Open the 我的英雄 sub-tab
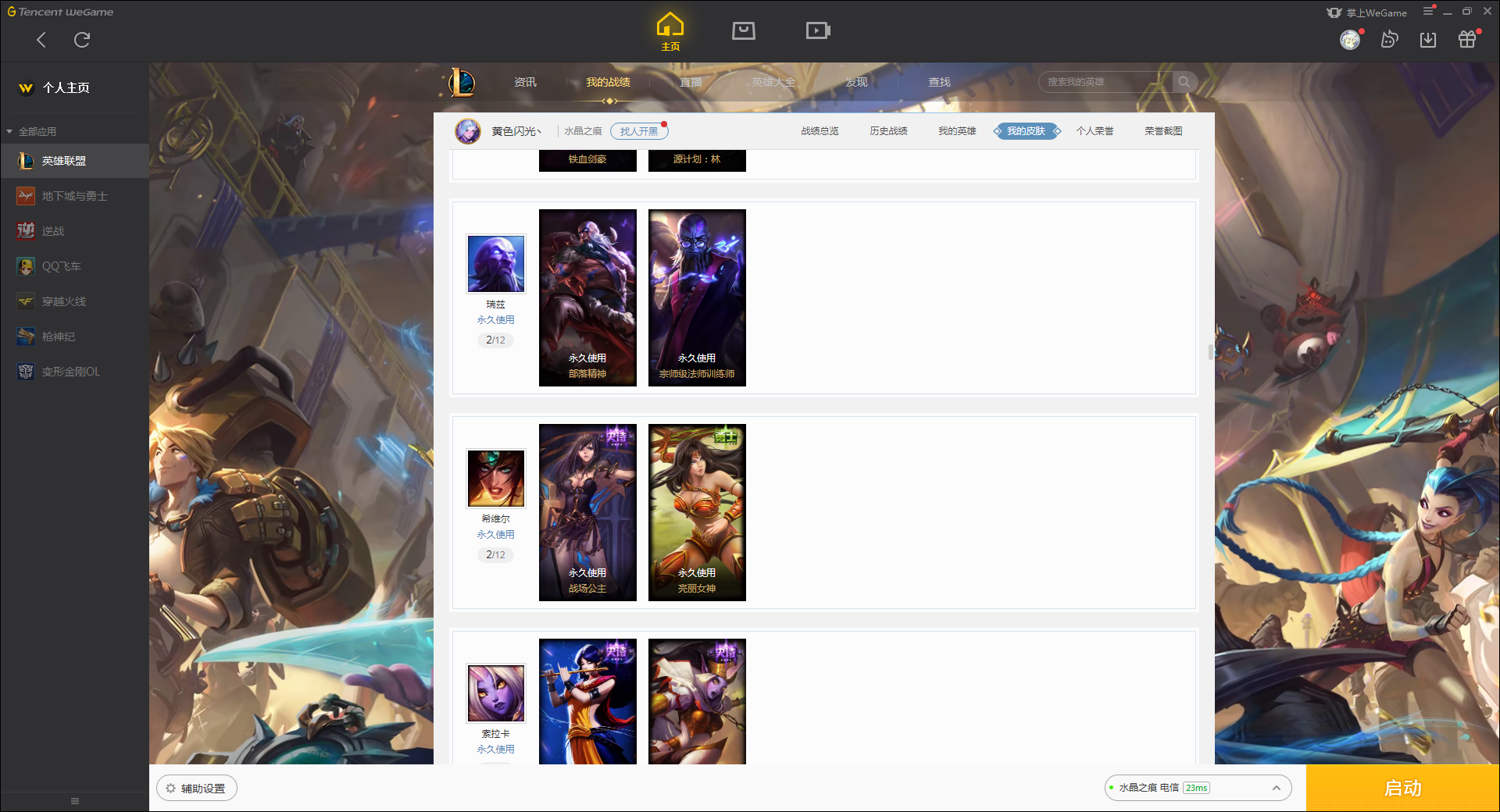This screenshot has width=1500, height=812. [x=957, y=131]
